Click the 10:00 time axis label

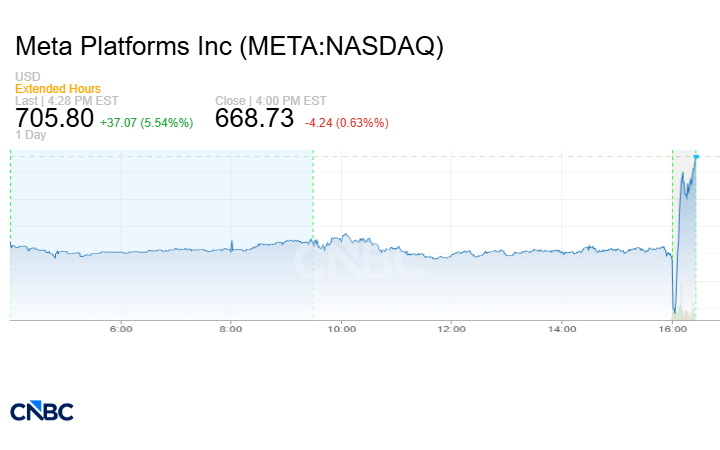342,328
